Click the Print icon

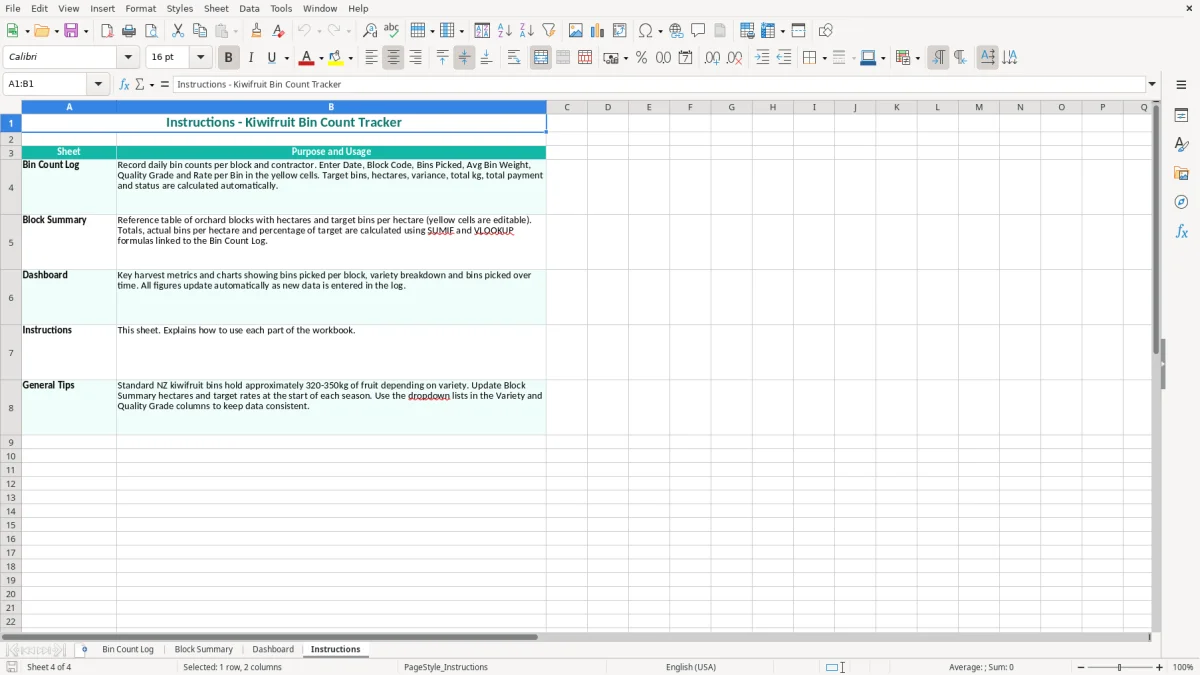point(129,31)
